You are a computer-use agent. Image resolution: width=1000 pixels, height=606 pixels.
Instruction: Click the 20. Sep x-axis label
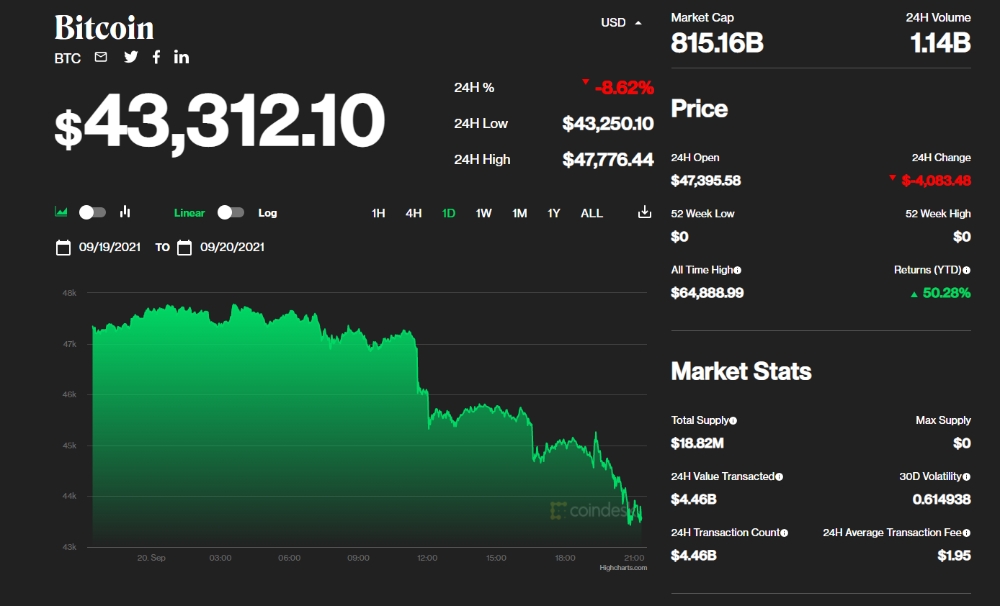(x=151, y=558)
